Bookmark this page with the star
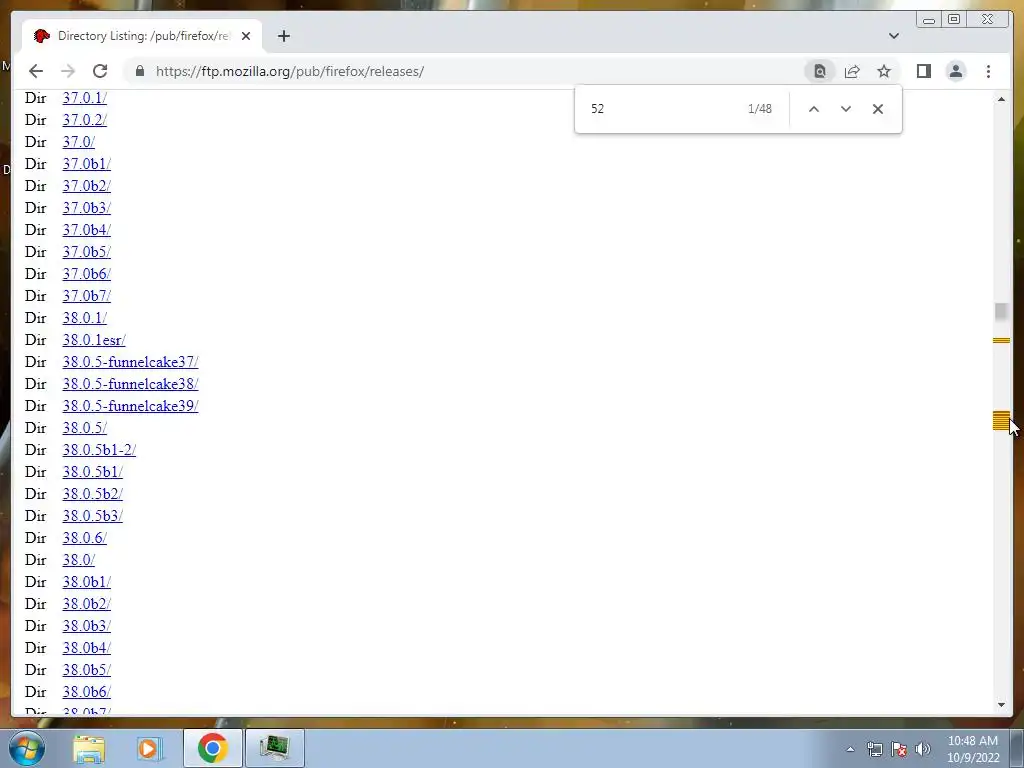Screen dimensions: 1024x768 click(884, 71)
